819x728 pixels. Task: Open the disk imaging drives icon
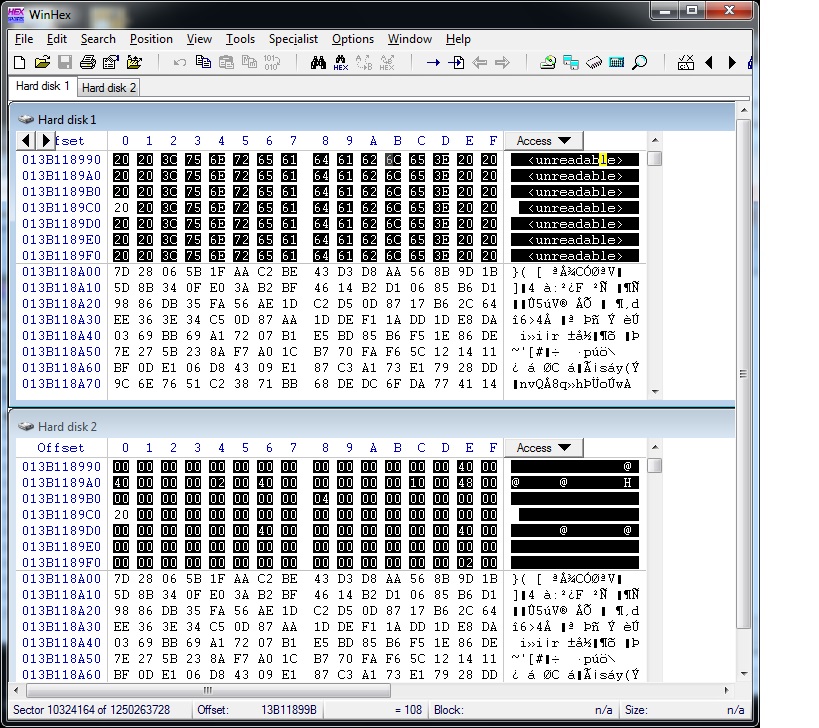click(x=571, y=61)
